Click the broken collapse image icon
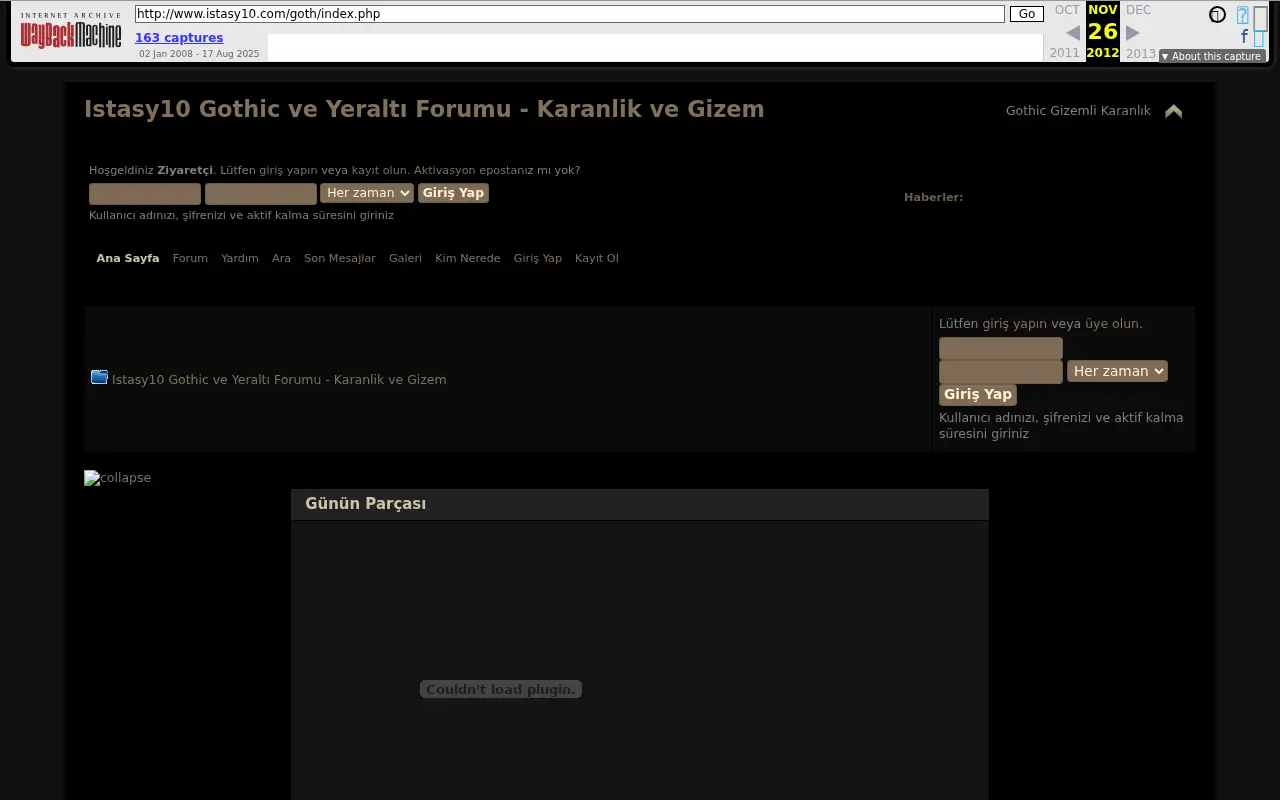 [117, 478]
